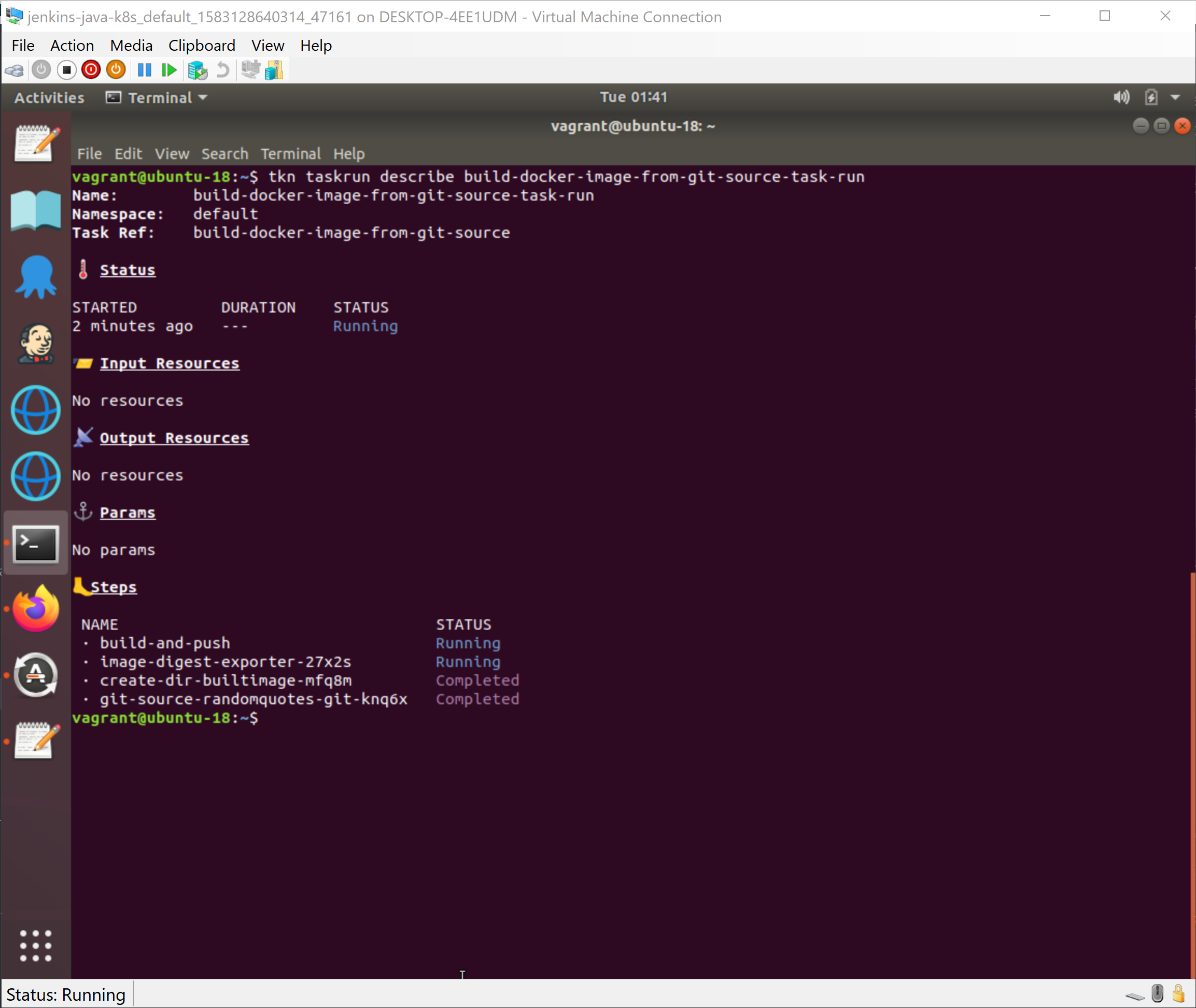Show Applications grid in the dock
1196x1008 pixels.
coord(35,945)
